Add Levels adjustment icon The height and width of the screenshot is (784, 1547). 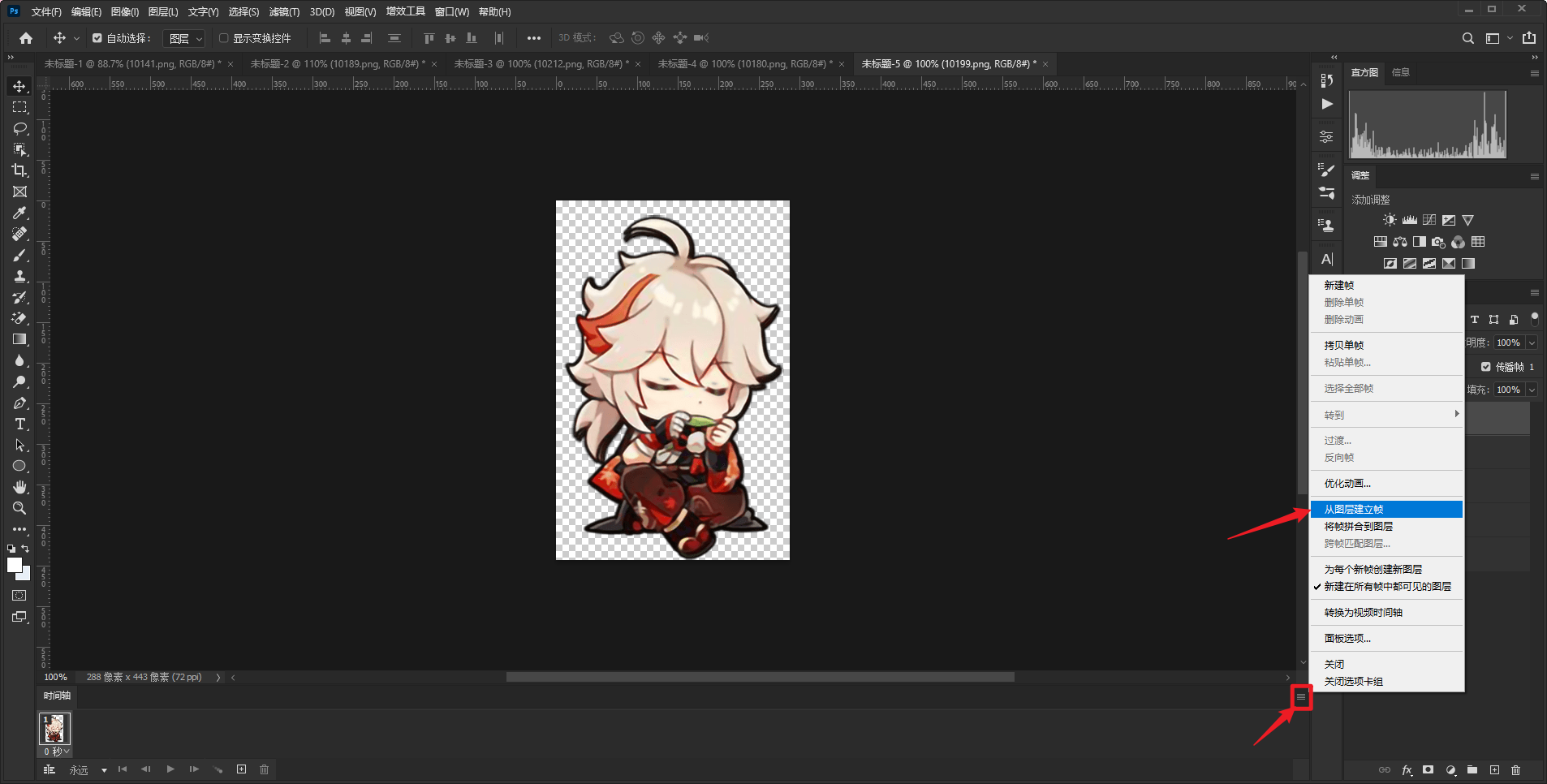click(x=1409, y=220)
